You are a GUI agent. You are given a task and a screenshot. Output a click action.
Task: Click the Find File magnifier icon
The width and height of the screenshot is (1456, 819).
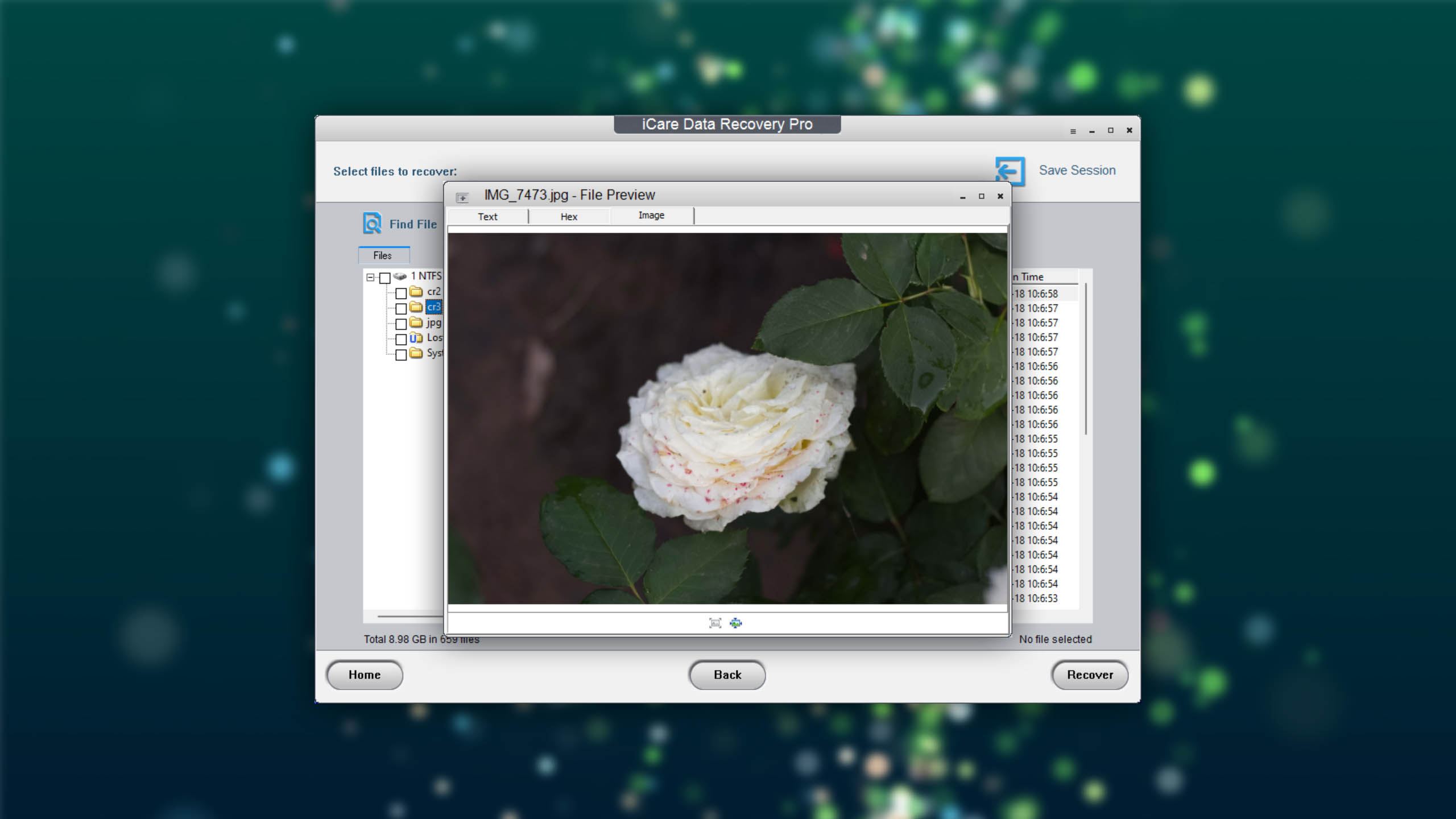(x=373, y=223)
